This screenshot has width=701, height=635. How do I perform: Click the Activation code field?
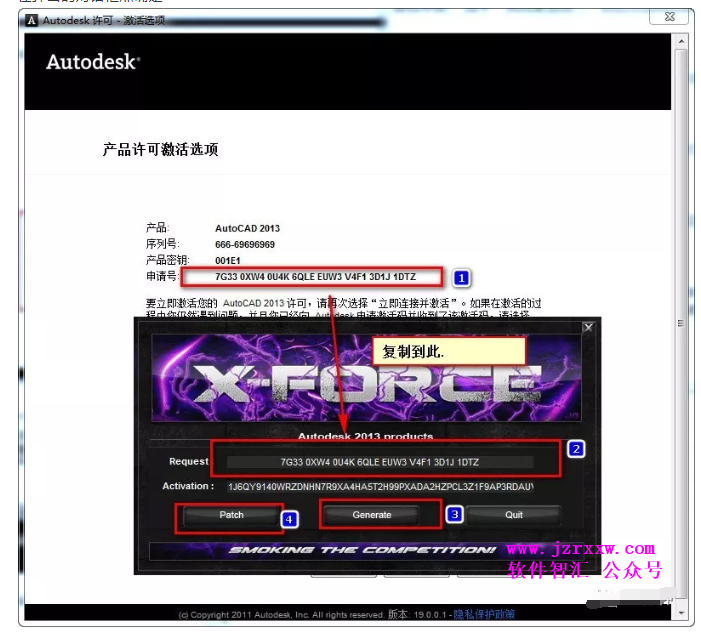click(x=380, y=487)
